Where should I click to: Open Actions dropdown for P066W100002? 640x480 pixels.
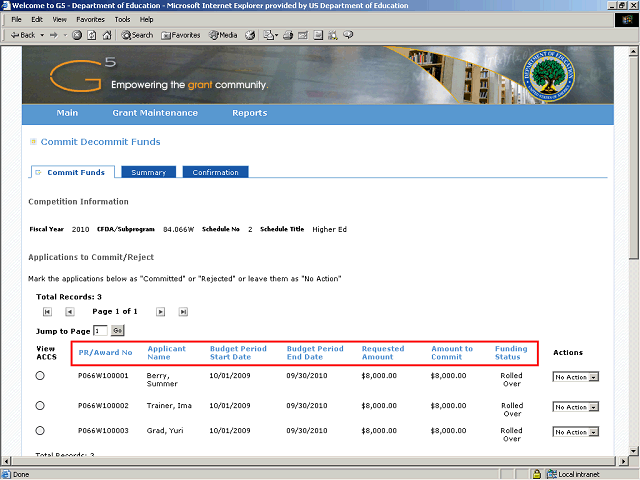576,407
